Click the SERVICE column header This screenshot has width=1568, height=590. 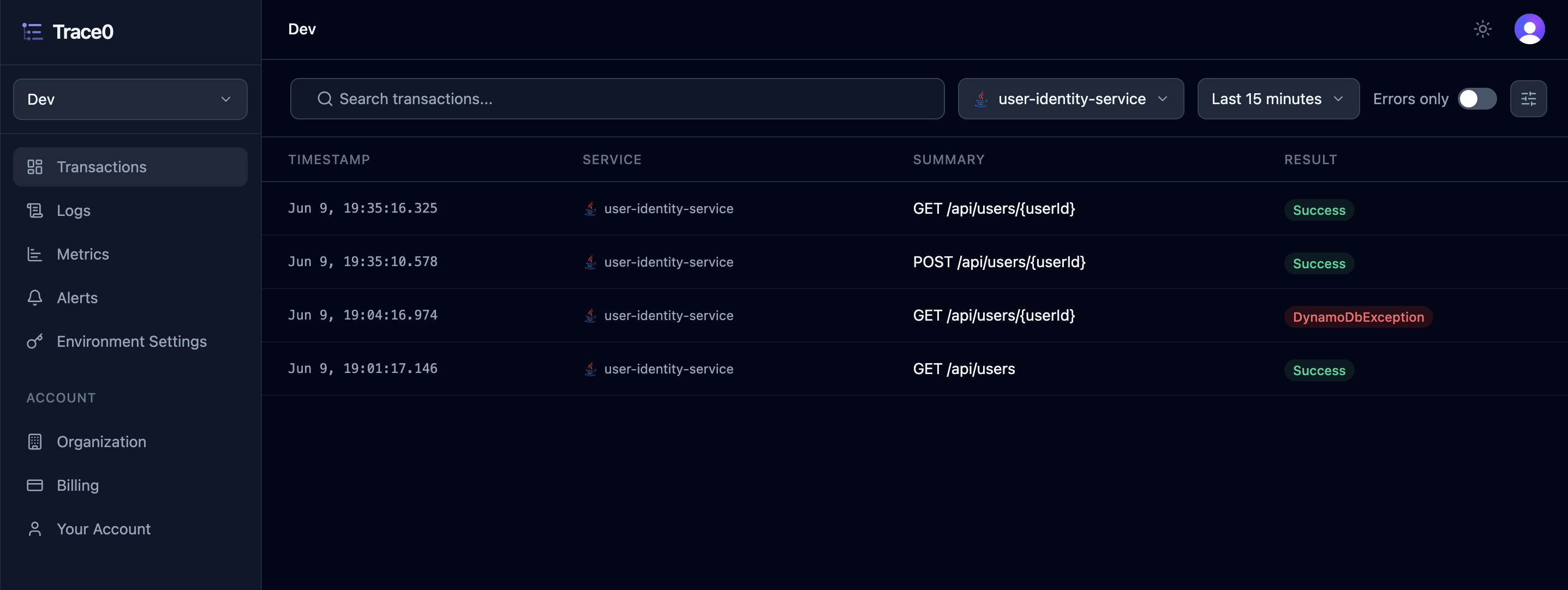612,159
